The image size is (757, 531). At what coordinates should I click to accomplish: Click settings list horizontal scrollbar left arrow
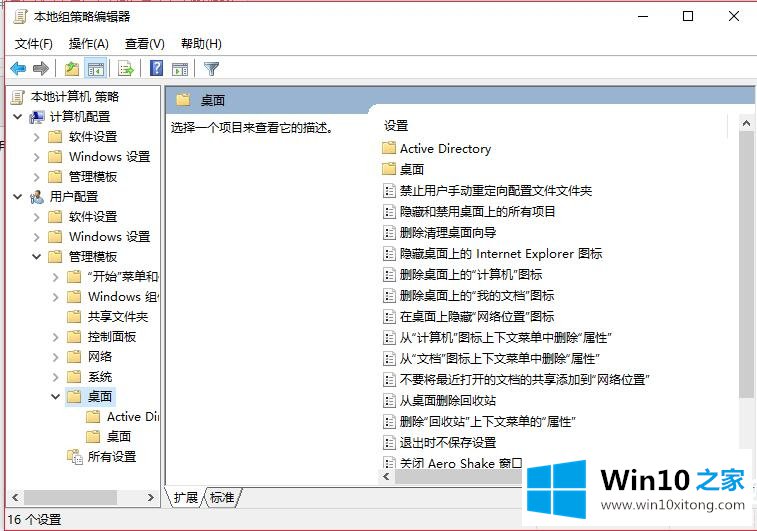(386, 476)
